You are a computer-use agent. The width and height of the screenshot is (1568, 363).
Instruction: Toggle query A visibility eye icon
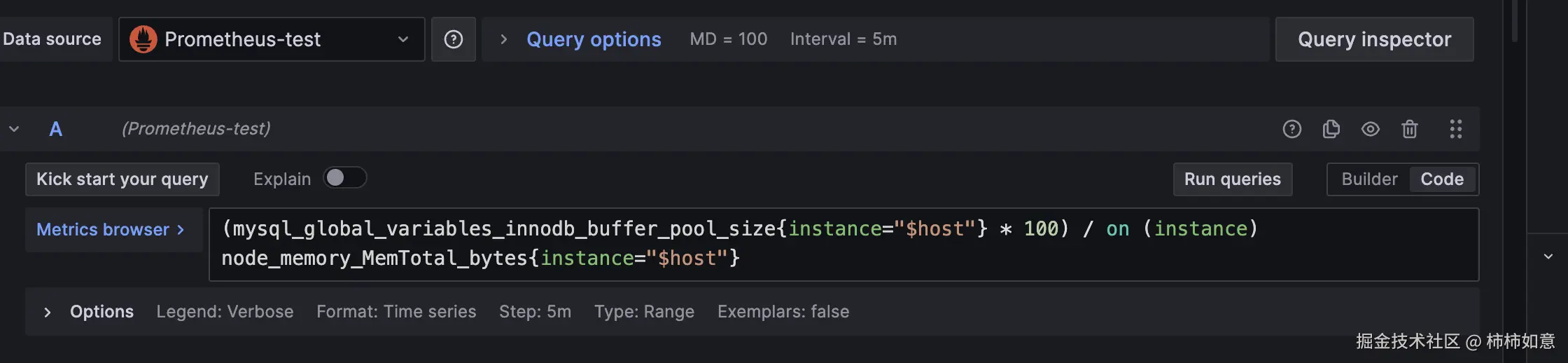tap(1370, 129)
